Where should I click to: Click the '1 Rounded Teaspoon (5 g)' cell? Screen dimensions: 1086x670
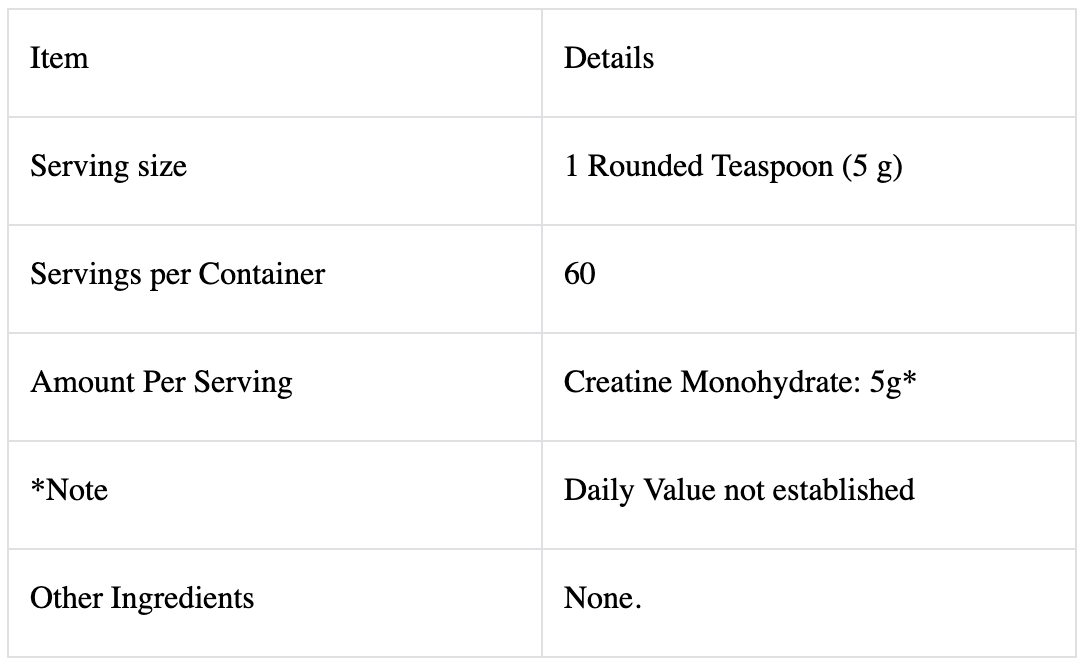732,166
